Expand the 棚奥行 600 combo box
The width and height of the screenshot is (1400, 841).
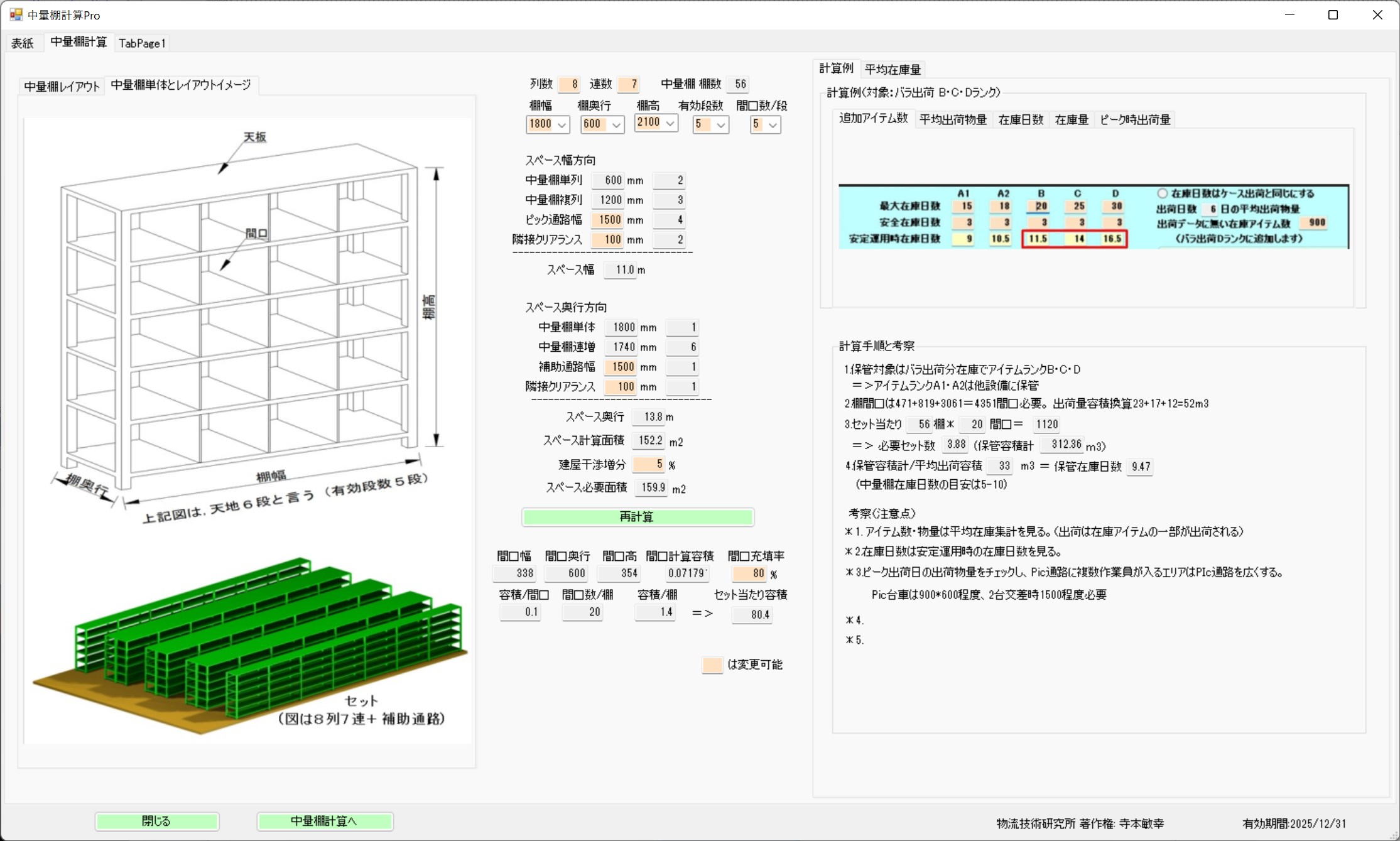pyautogui.click(x=616, y=124)
